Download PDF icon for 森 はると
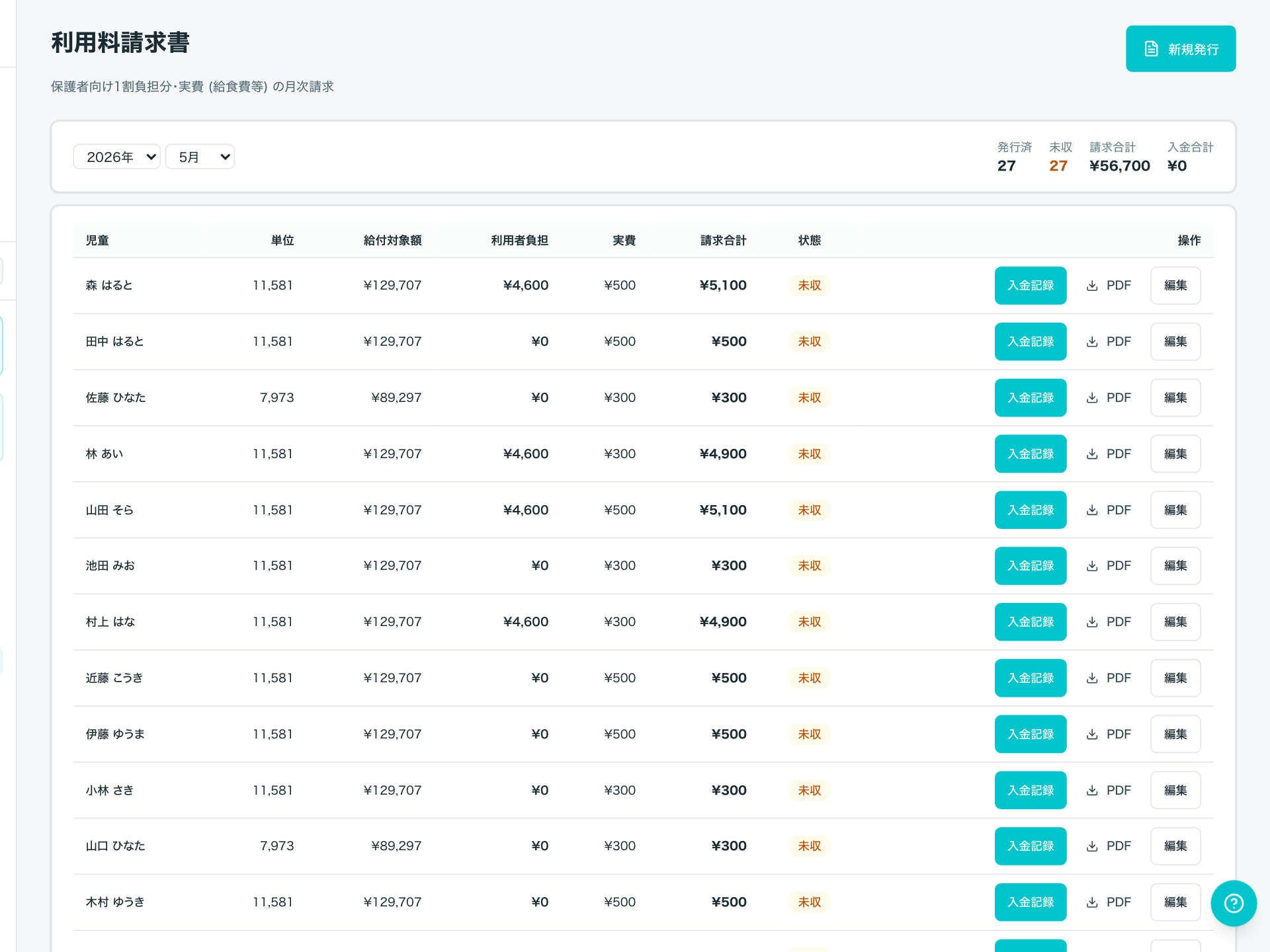1270x952 pixels. (x=1092, y=286)
